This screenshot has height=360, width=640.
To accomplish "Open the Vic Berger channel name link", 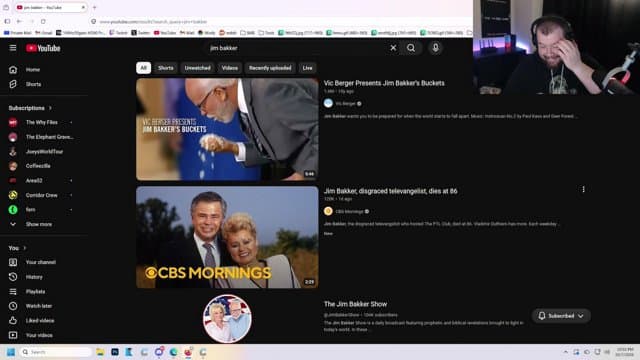I will pyautogui.click(x=345, y=104).
